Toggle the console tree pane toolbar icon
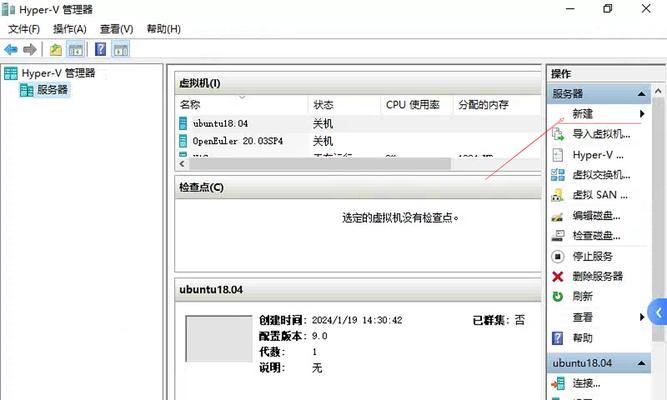The width and height of the screenshot is (667, 400). [x=76, y=50]
